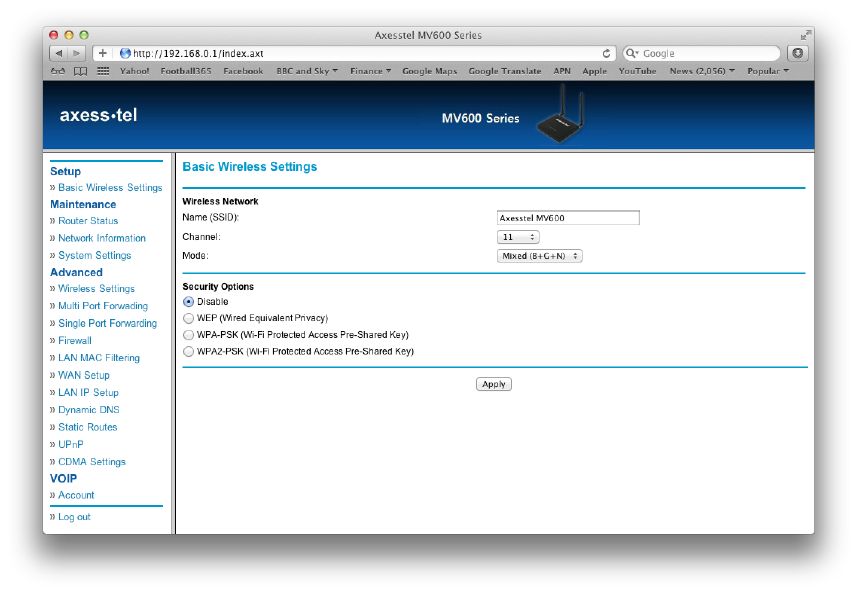Open VOIP Account page
The image size is (857, 593).
(x=76, y=495)
